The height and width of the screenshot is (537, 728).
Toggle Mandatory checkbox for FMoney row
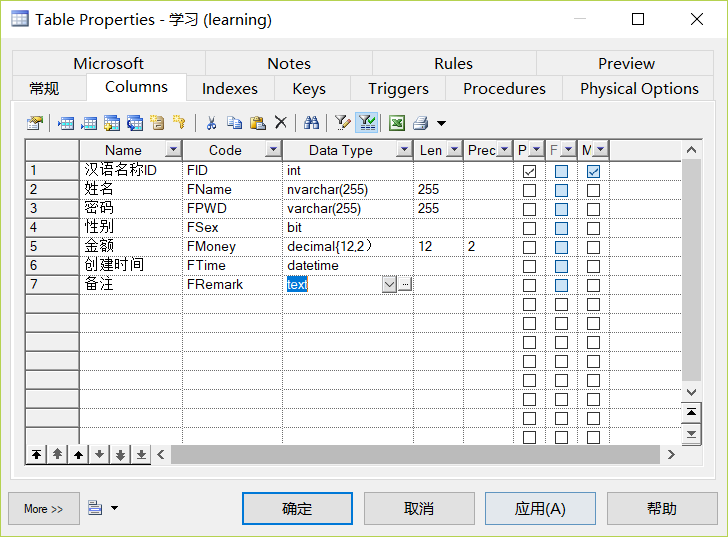(593, 247)
